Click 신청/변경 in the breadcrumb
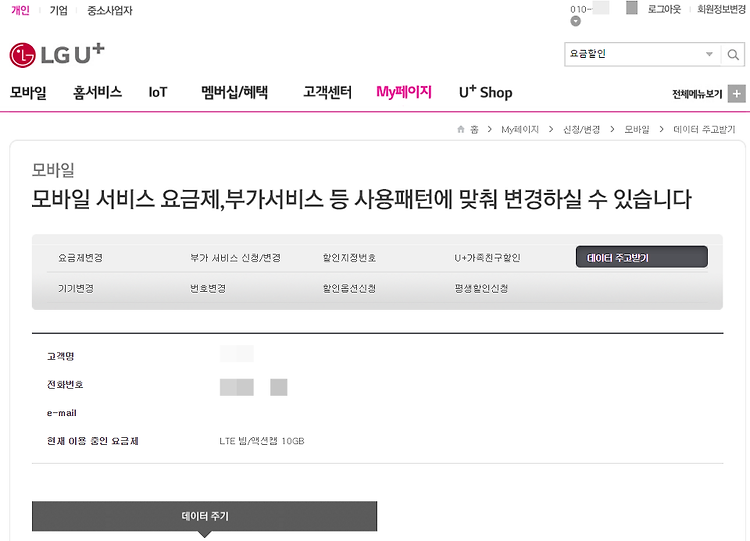This screenshot has width=750, height=541. 581,129
